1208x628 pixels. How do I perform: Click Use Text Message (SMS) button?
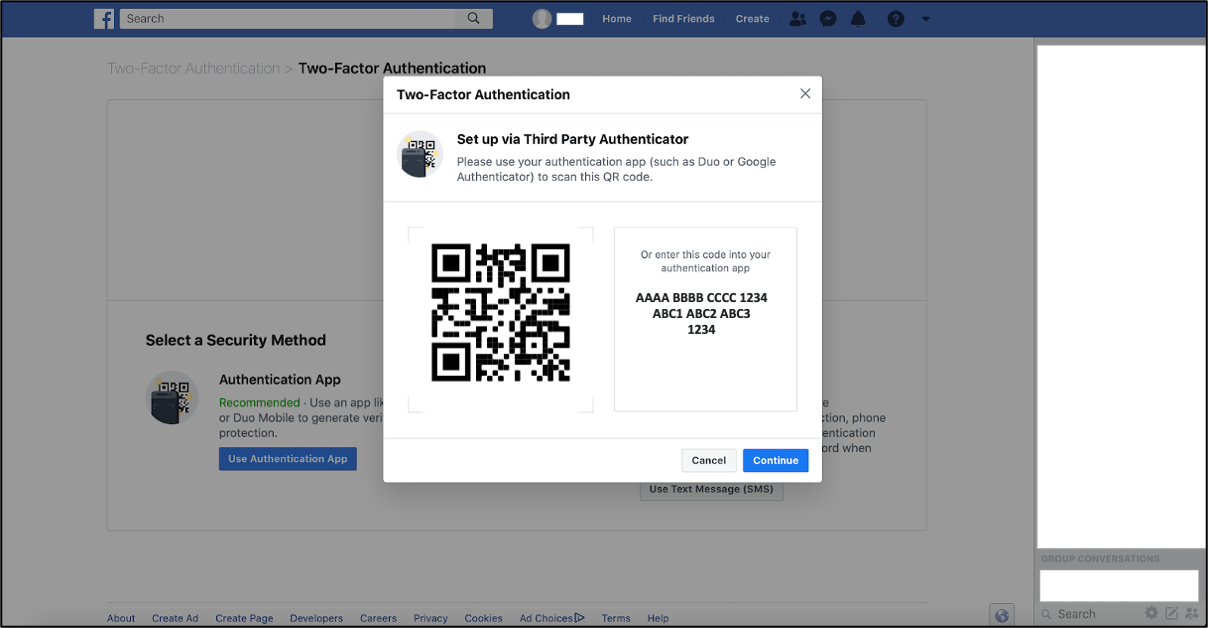click(x=711, y=489)
